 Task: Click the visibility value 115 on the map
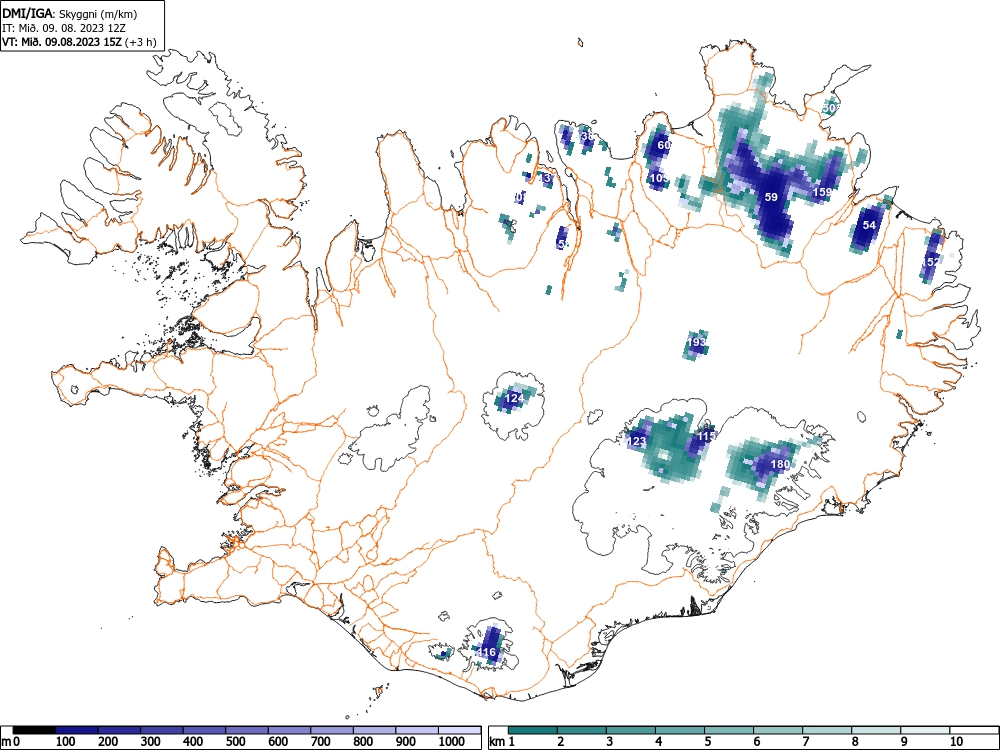point(707,436)
